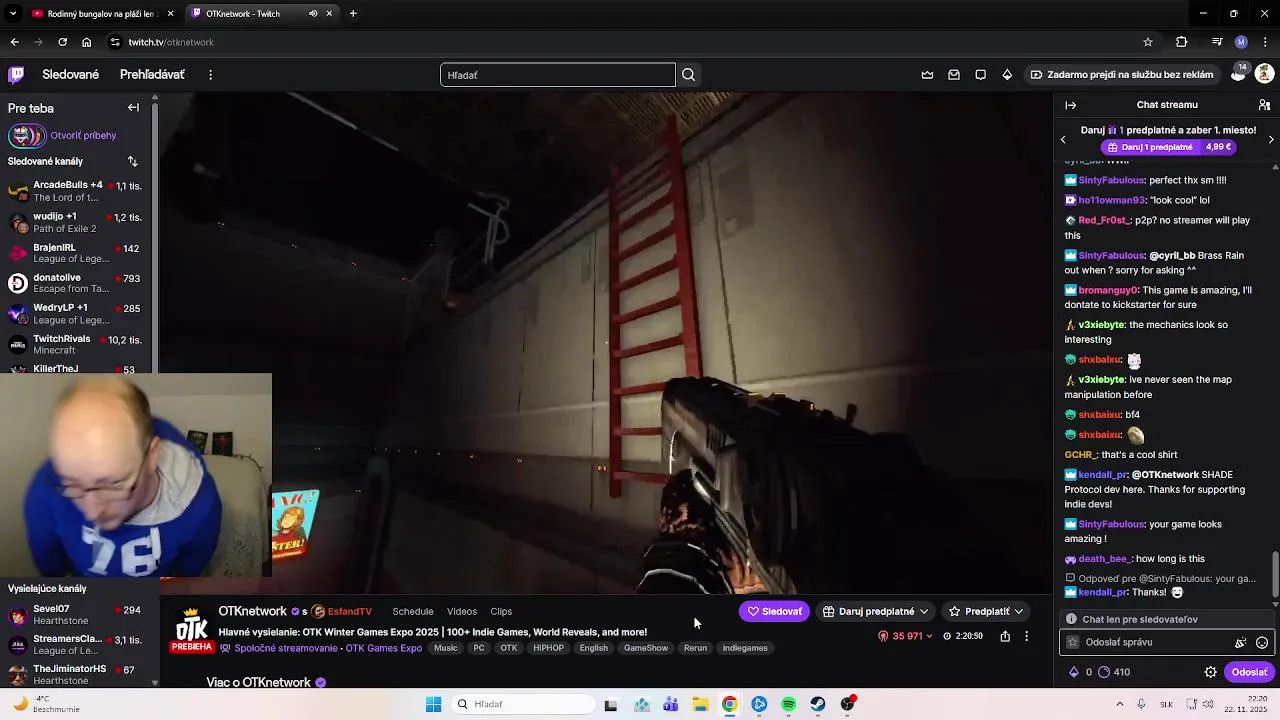Mute the OTKnetwork tab audio
The image size is (1280, 720).
[313, 14]
